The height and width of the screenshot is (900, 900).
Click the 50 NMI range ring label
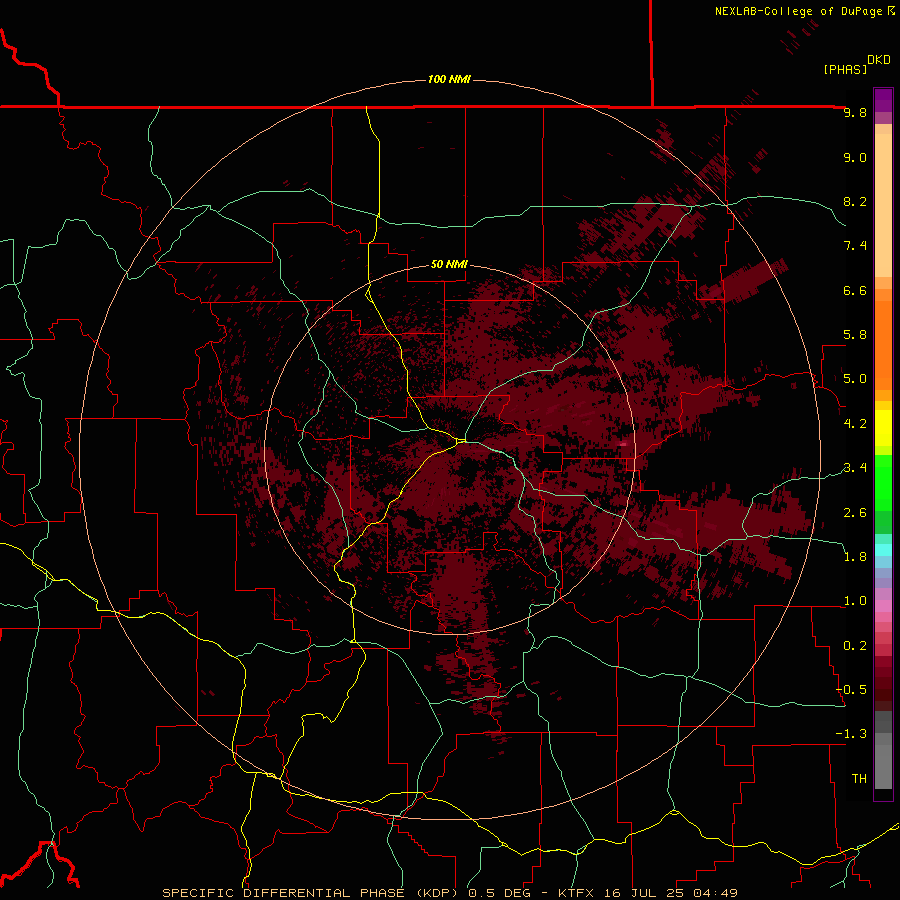tap(449, 264)
